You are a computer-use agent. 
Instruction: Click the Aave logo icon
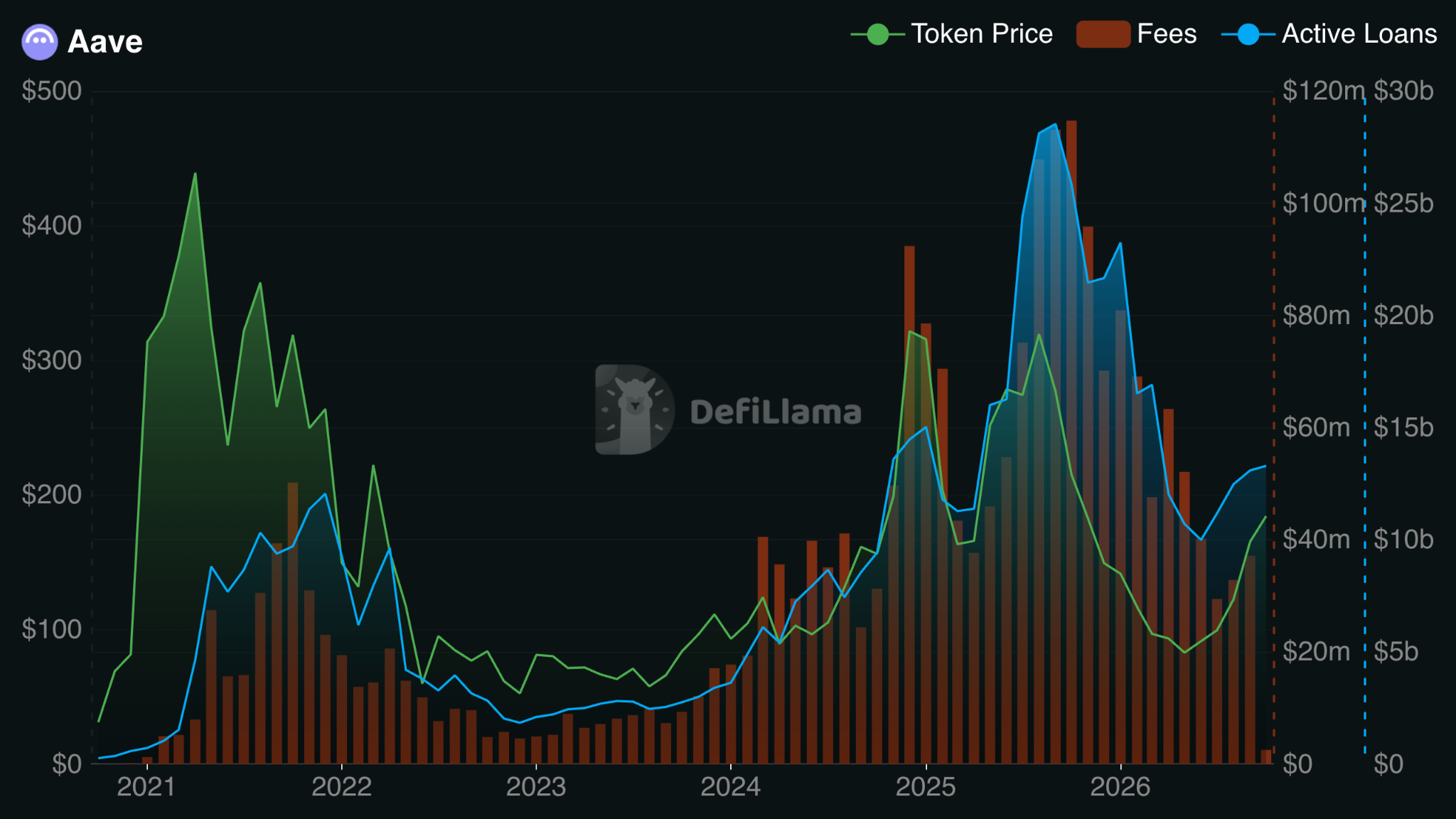click(40, 42)
